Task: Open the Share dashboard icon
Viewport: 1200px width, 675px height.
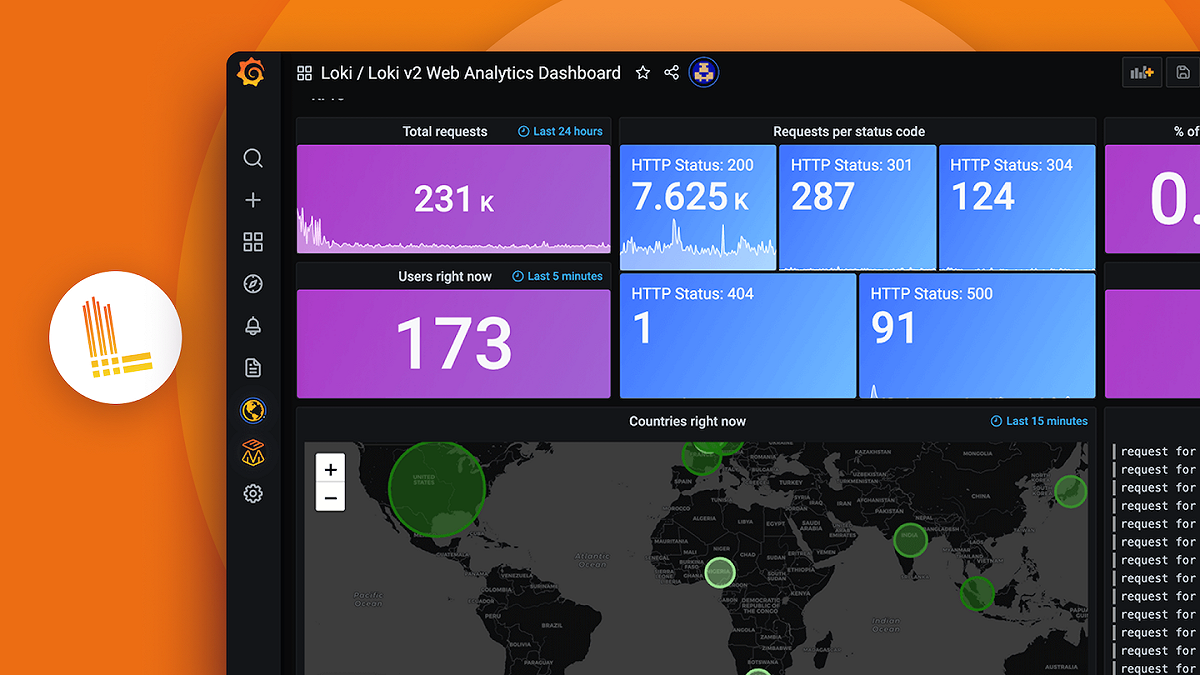Action: tap(671, 72)
